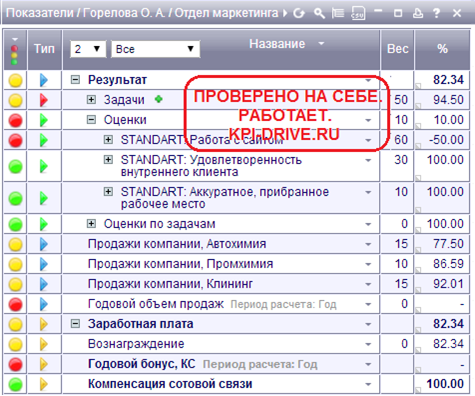Screen dimensions: 475x396
Task: Expand the Оценки по задачам node
Action: 91,223
